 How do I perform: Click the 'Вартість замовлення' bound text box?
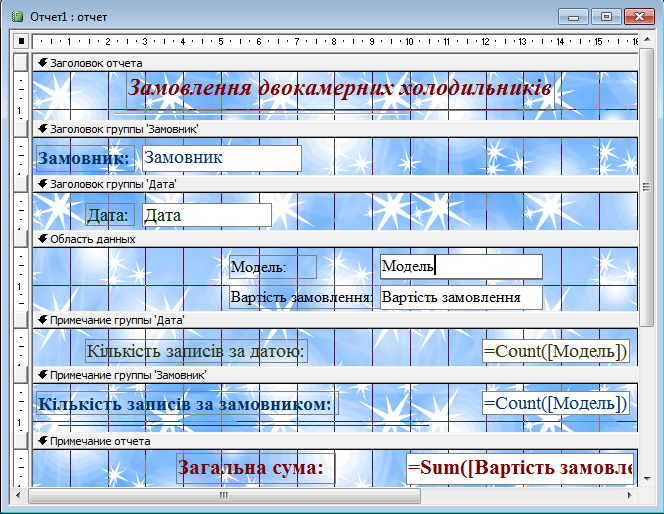click(461, 297)
